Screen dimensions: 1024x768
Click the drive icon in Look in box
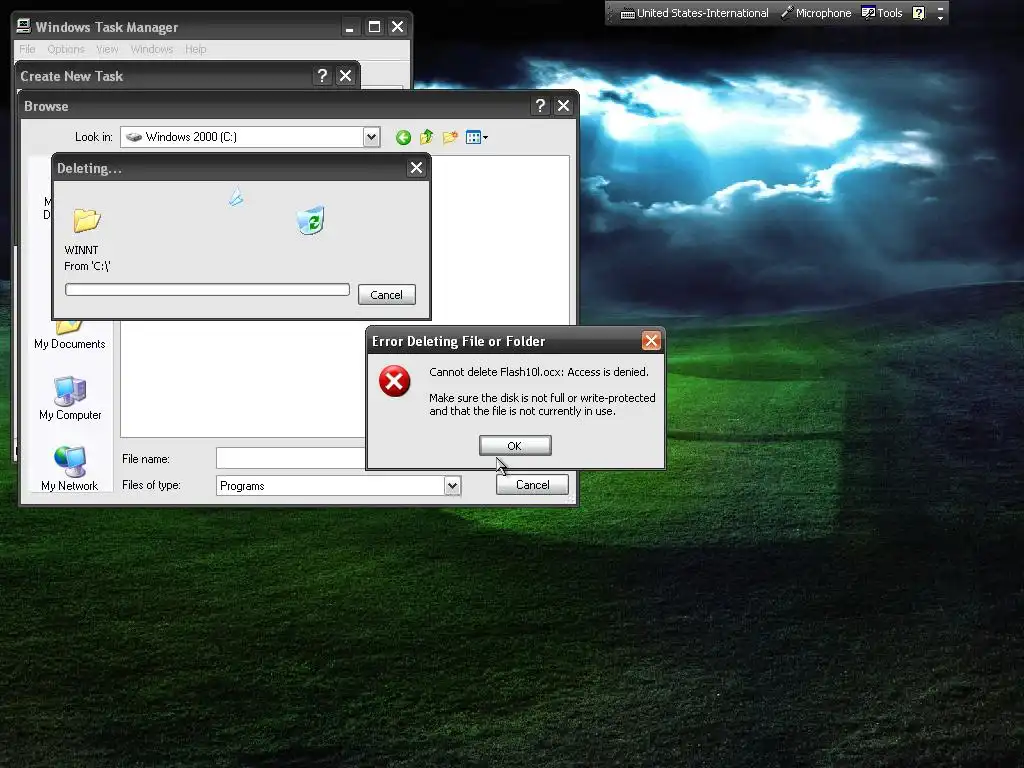[134, 137]
